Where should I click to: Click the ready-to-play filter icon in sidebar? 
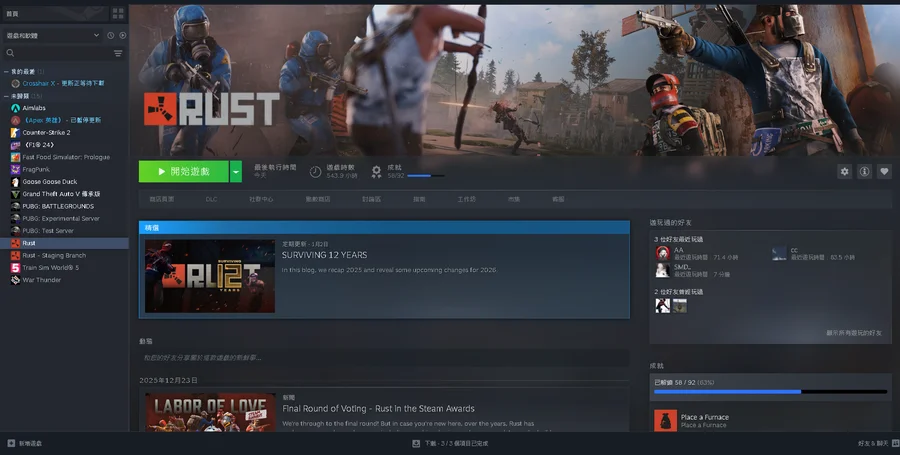pos(122,35)
